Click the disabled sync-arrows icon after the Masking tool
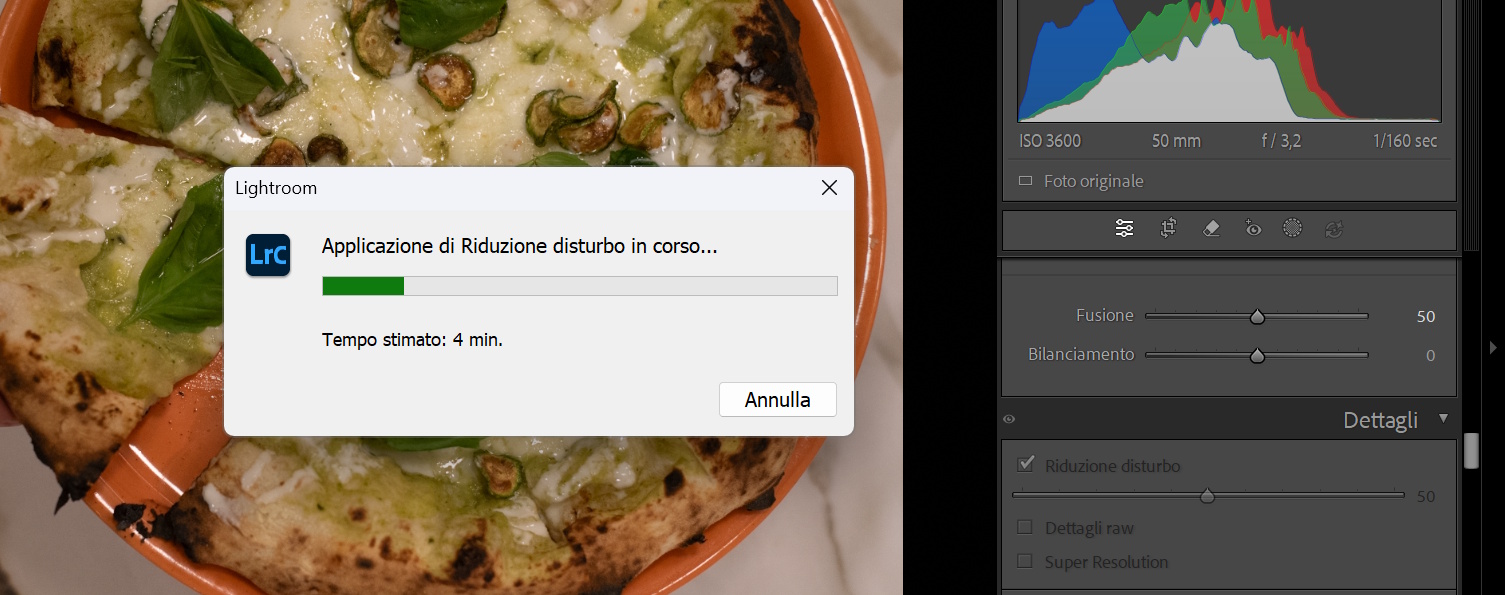The width and height of the screenshot is (1505, 595). (x=1333, y=229)
